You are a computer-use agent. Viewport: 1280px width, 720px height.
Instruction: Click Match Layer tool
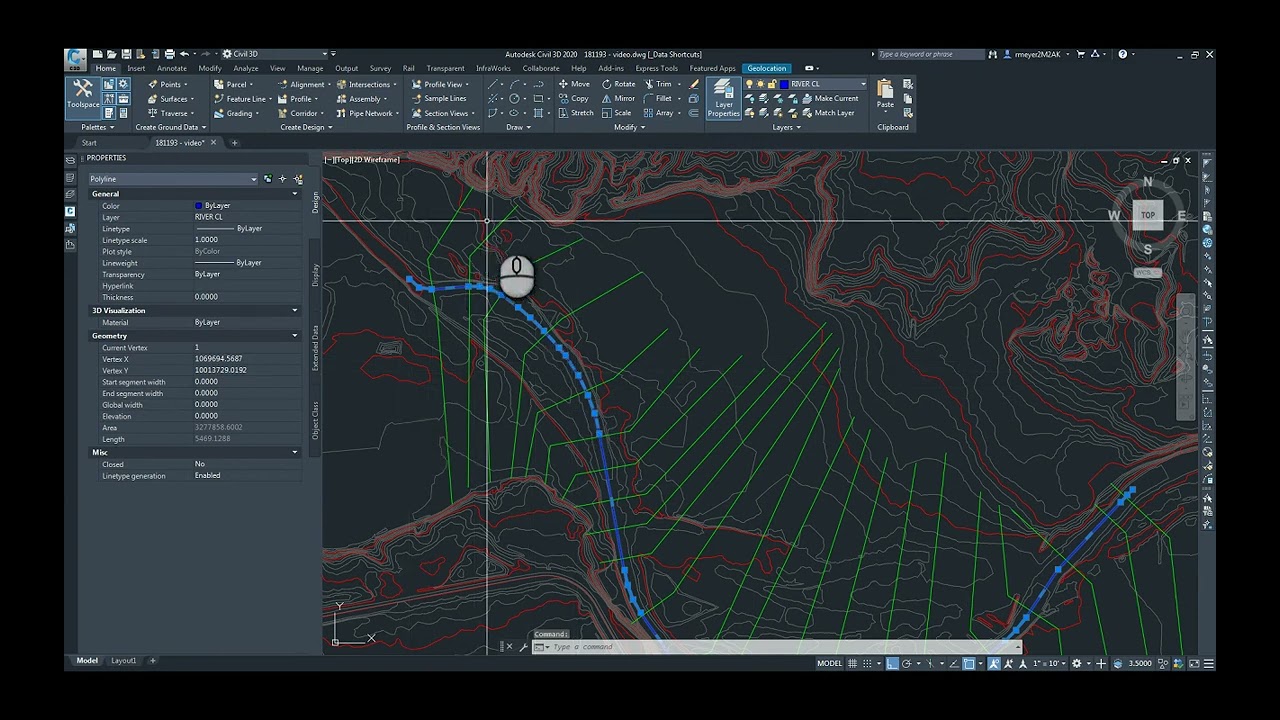(x=828, y=113)
